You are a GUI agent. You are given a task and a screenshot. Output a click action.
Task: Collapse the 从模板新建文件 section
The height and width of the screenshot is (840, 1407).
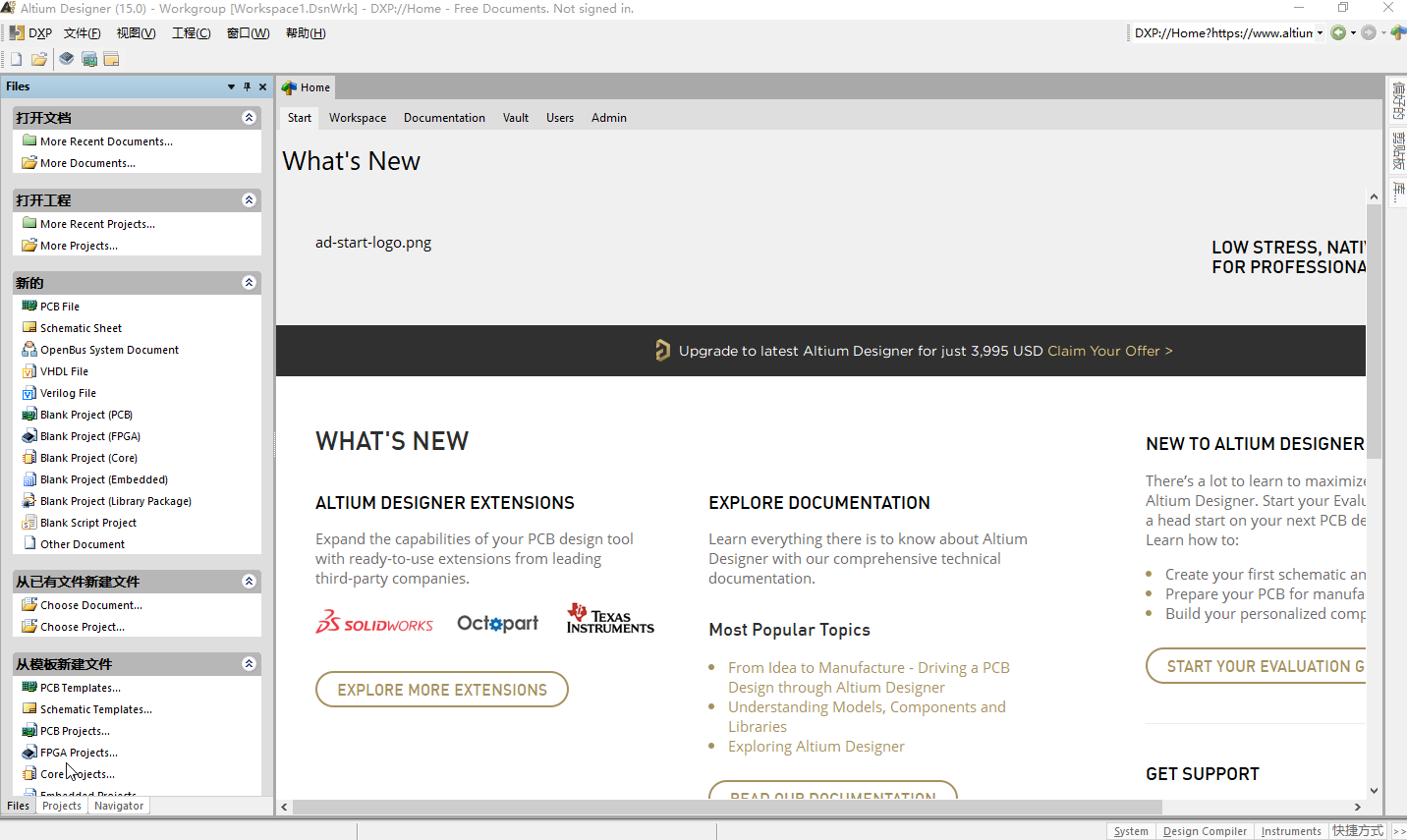pyautogui.click(x=249, y=664)
